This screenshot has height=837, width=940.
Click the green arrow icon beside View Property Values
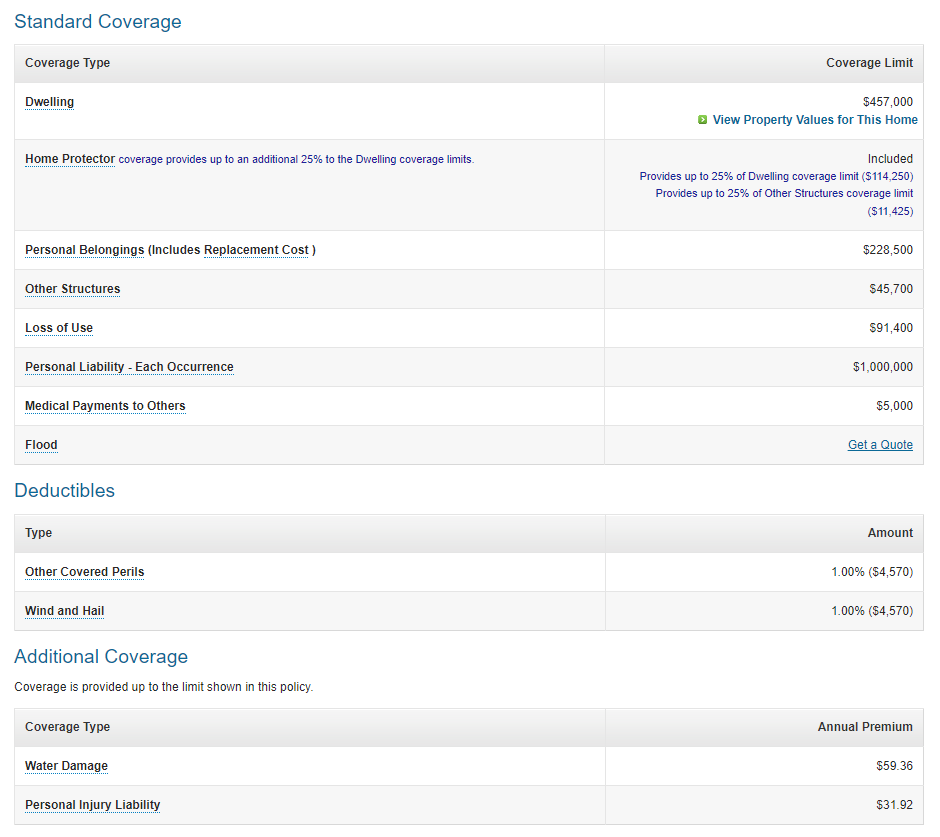pos(703,120)
